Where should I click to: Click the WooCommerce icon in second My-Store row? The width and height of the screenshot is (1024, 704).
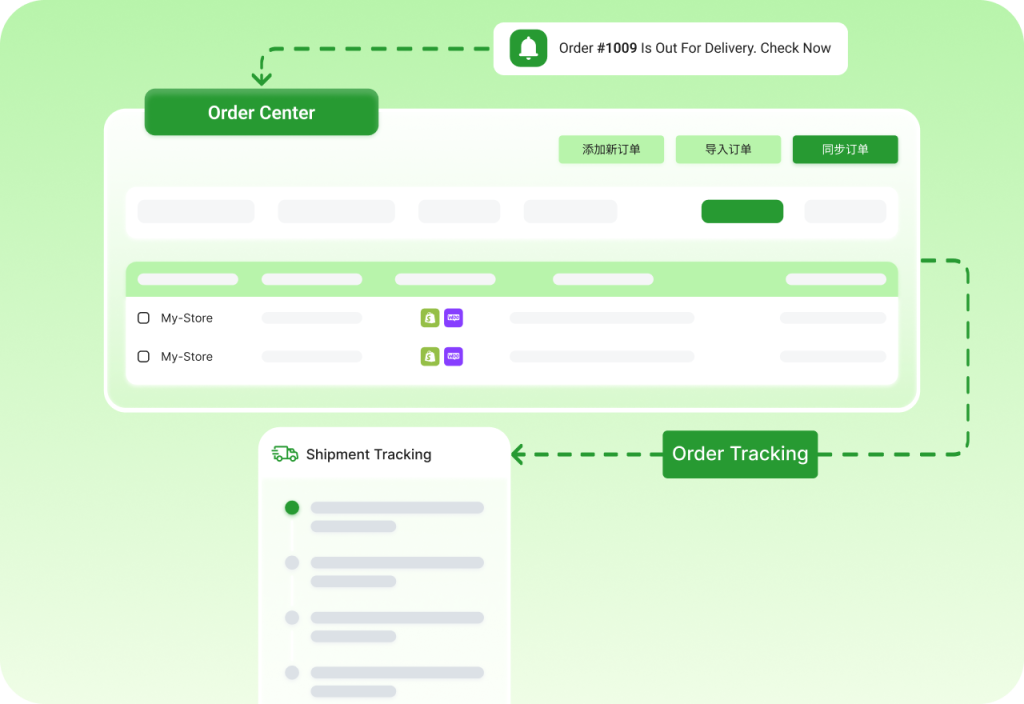click(x=453, y=356)
